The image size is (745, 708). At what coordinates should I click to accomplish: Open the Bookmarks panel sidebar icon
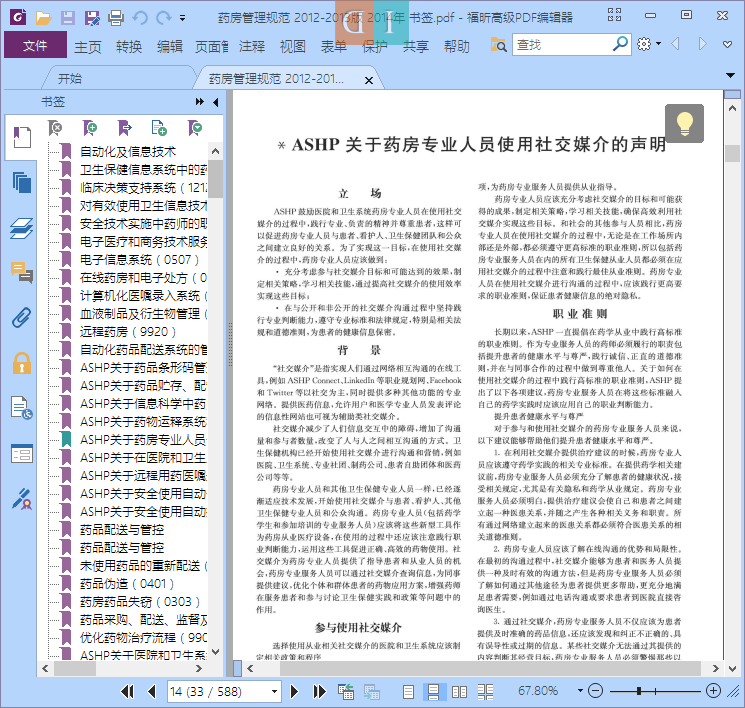[x=21, y=137]
